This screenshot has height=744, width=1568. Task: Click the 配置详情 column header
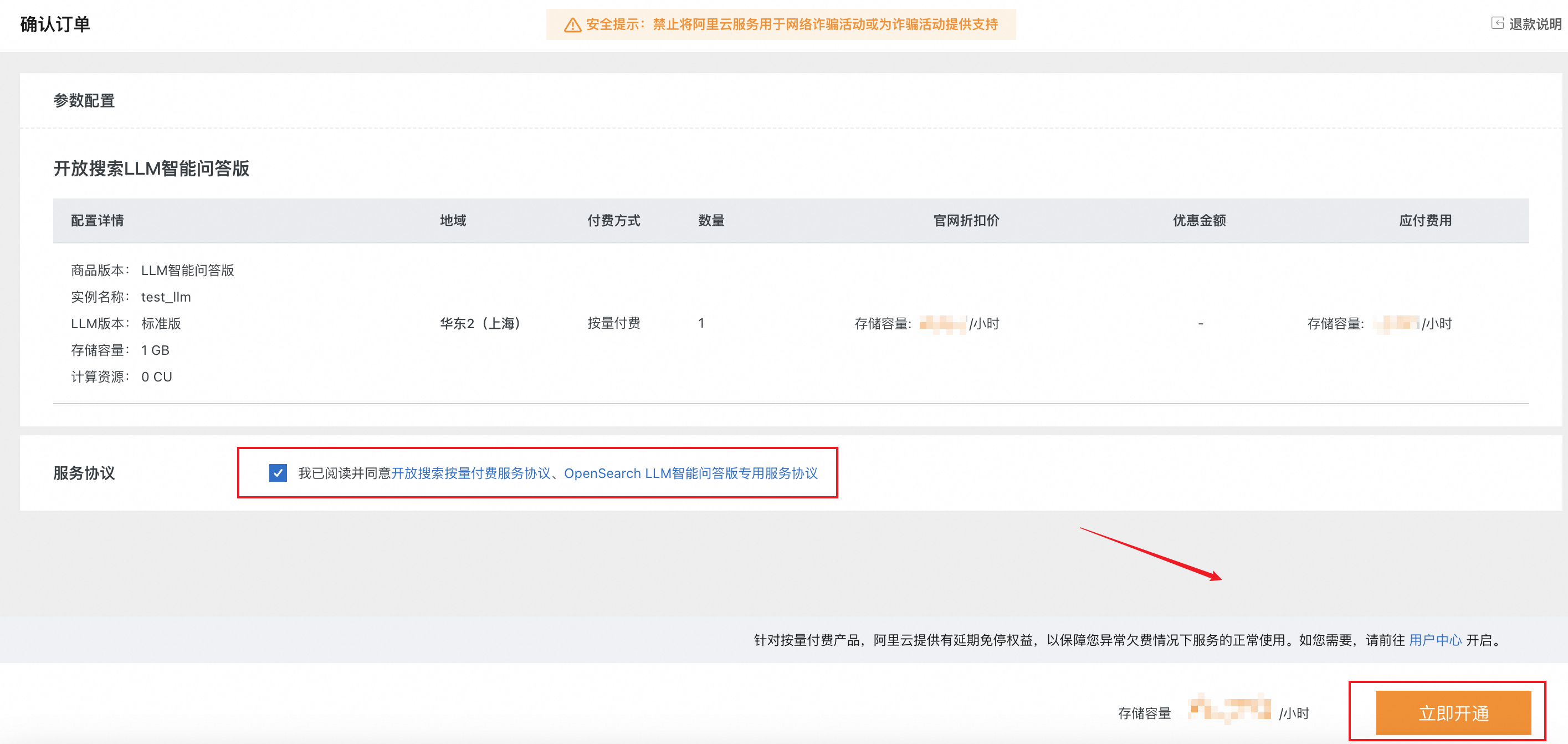(x=98, y=221)
